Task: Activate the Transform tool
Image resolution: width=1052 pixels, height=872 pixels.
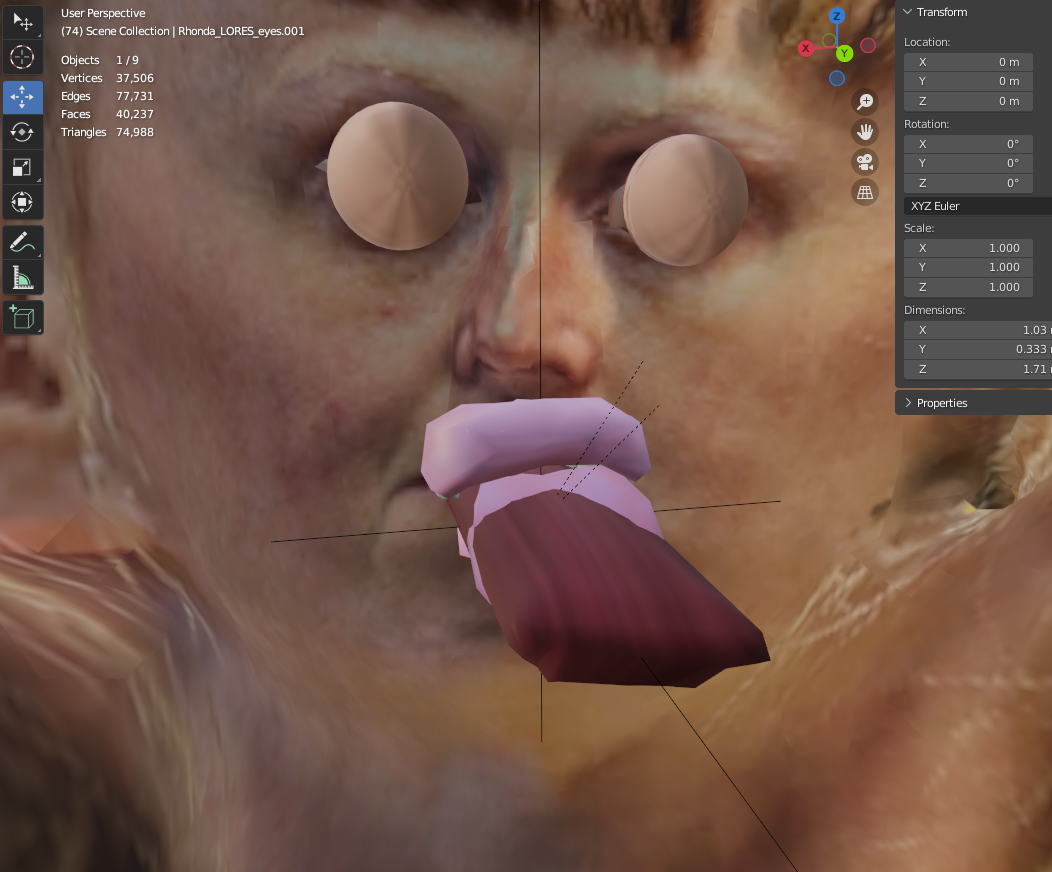Action: [23, 202]
